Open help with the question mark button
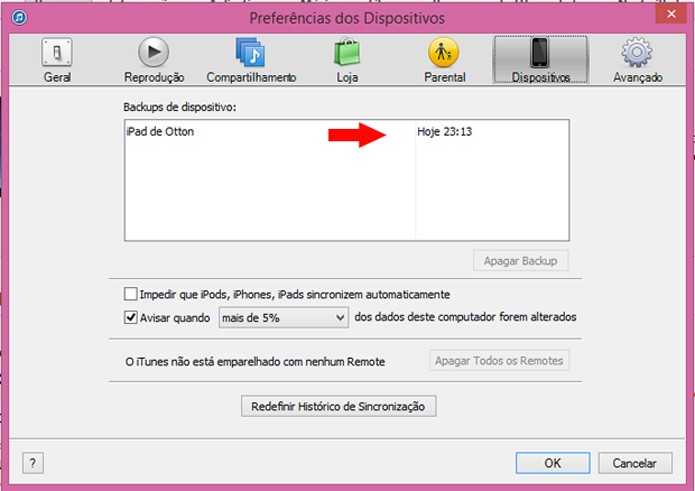This screenshot has width=695, height=491. [x=33, y=463]
